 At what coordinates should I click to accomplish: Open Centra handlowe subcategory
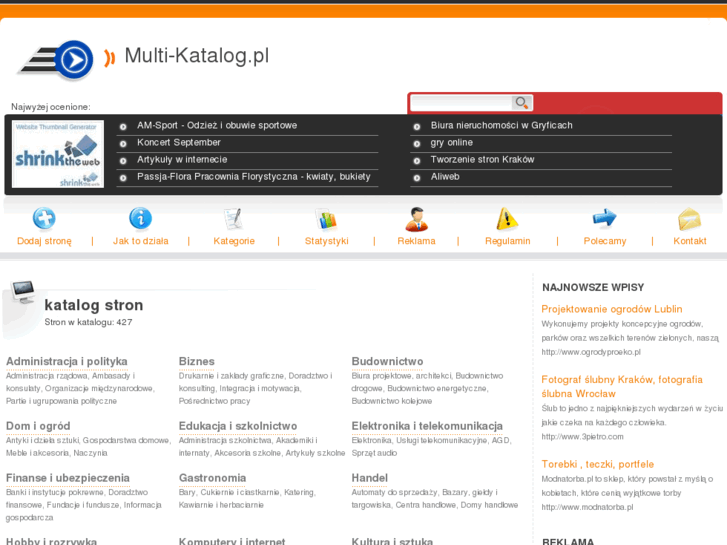426,505
